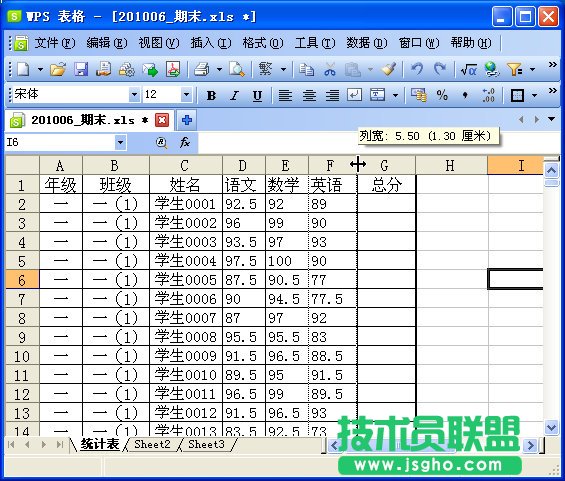The width and height of the screenshot is (565, 481).
Task: Undo the last action
Action: click(417, 68)
